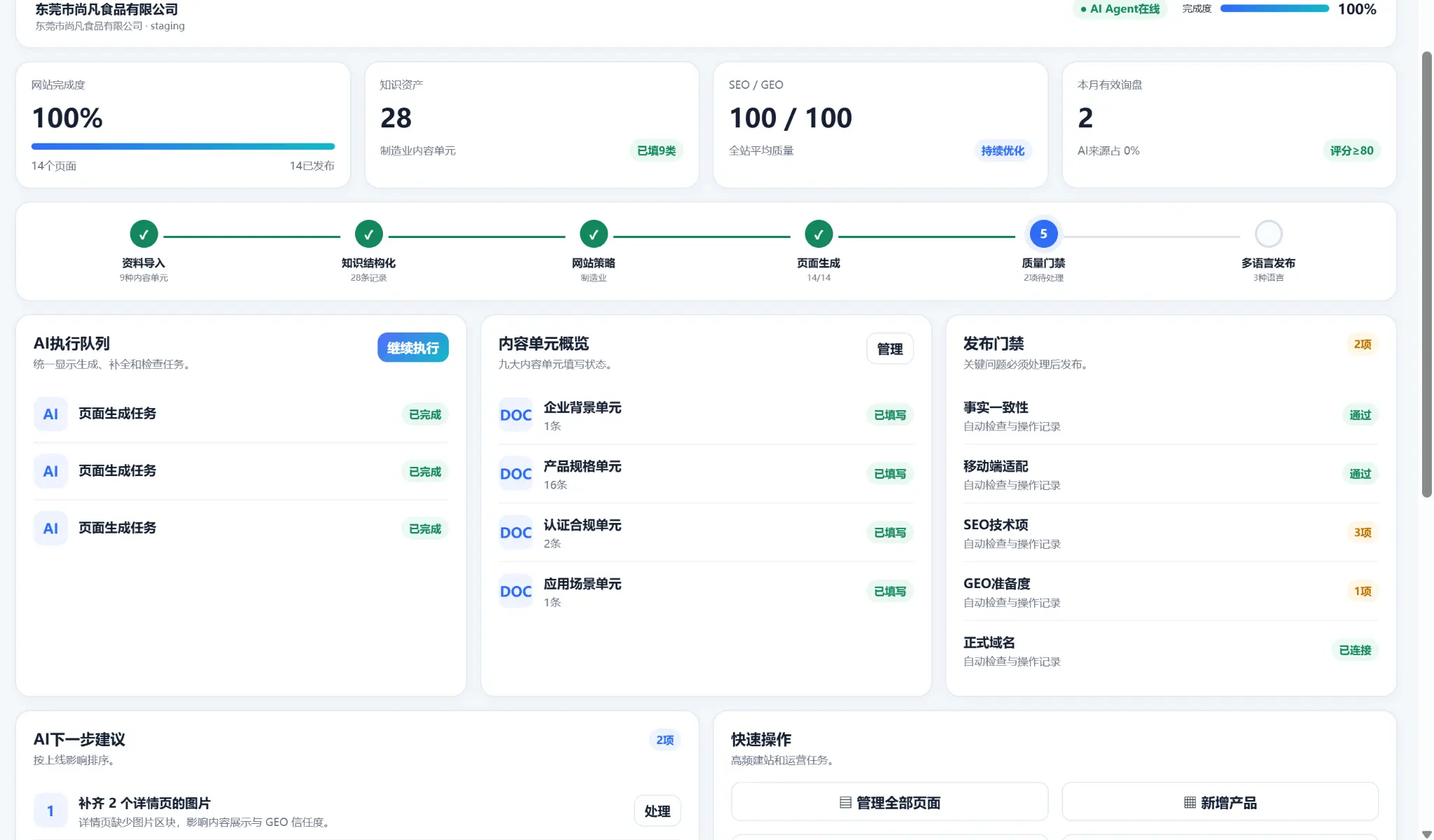
Task: Click the SEO / GEO score 100 / 100
Action: (x=791, y=118)
